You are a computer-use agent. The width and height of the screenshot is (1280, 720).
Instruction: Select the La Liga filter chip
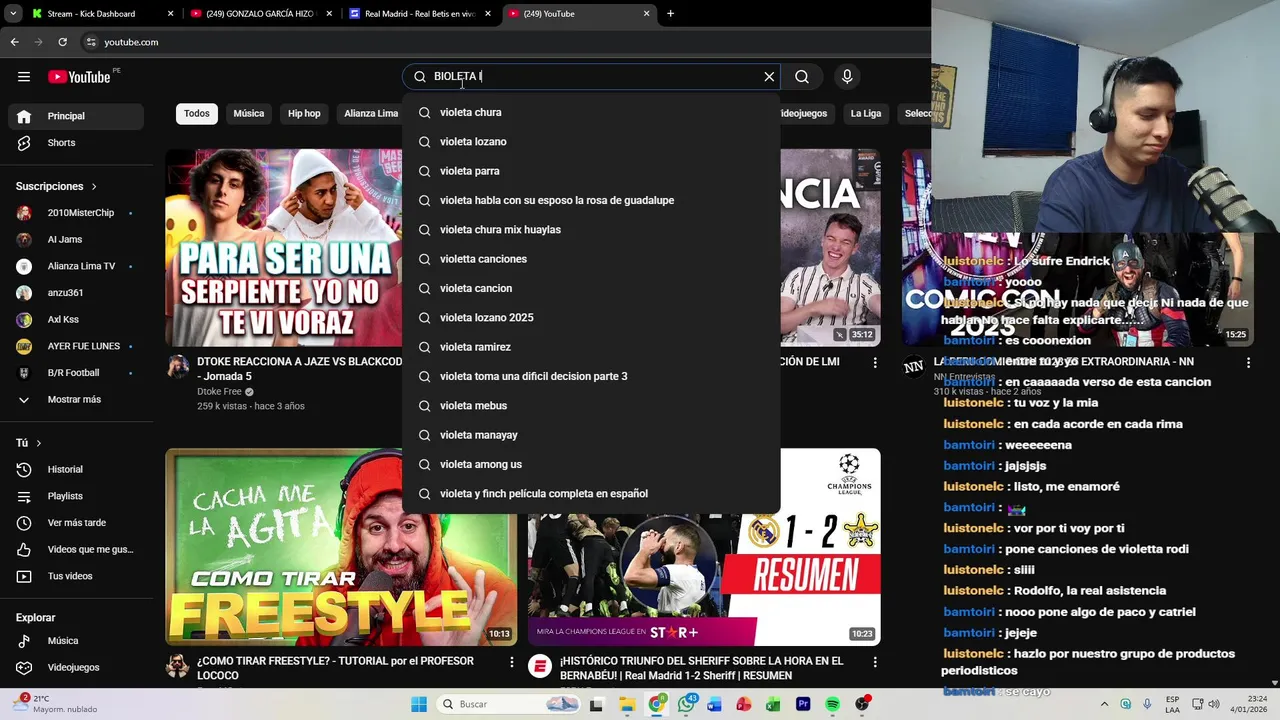(866, 114)
